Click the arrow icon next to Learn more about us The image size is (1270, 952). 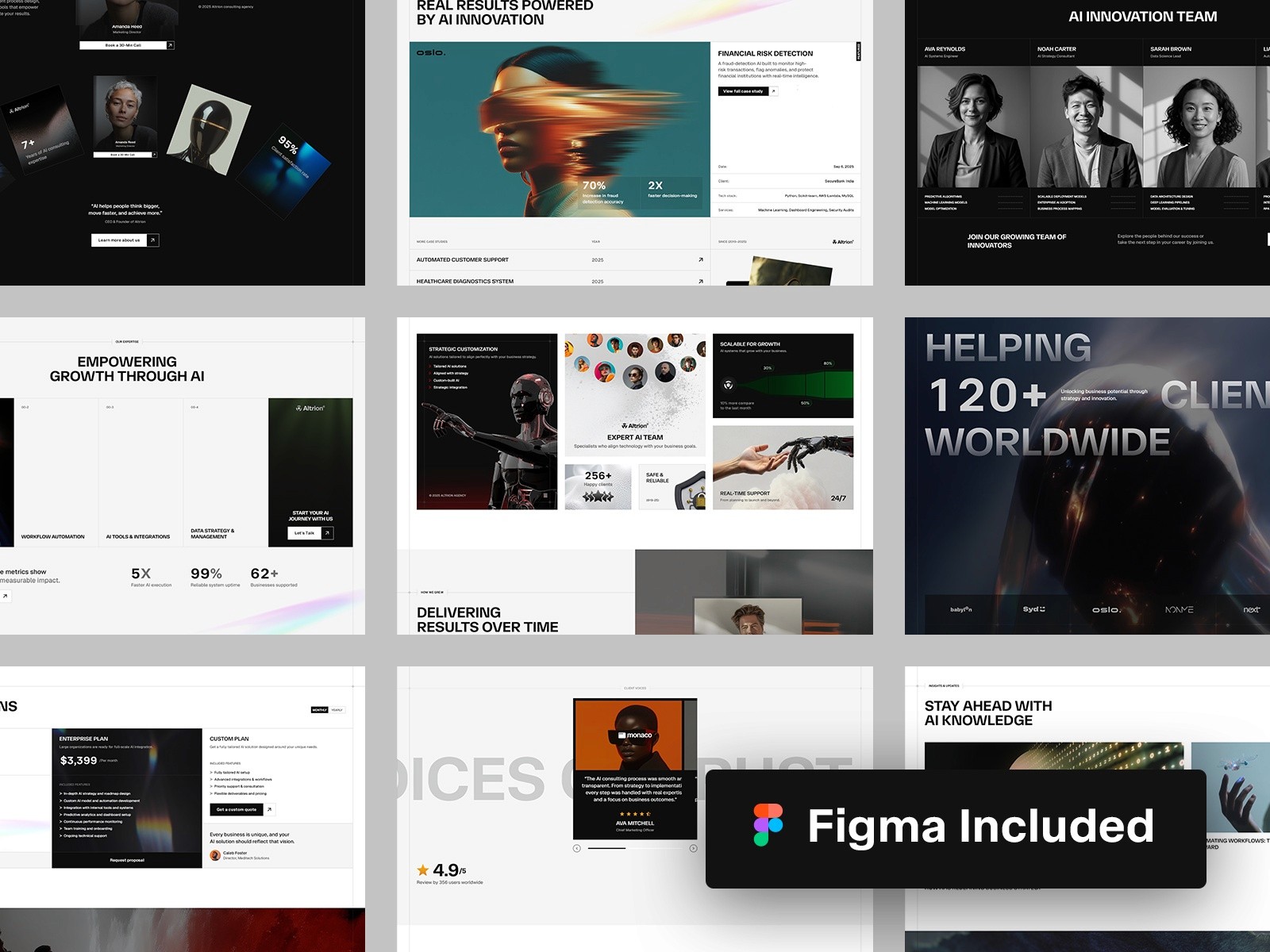pyautogui.click(x=153, y=240)
